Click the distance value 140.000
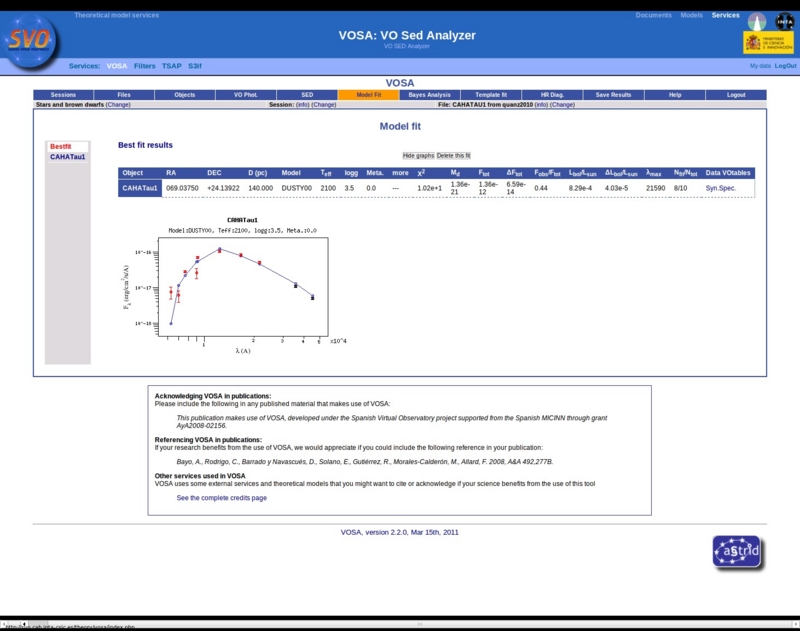Screen dimensions: 800x631 pos(260,188)
